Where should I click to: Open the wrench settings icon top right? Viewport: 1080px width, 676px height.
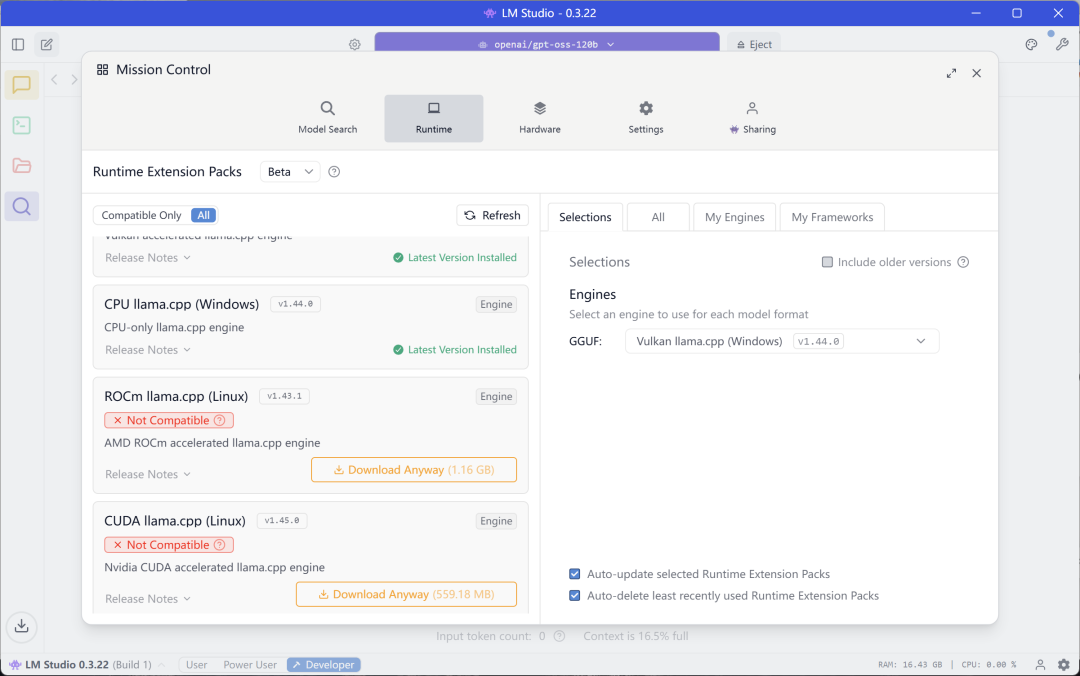pyautogui.click(x=1062, y=45)
